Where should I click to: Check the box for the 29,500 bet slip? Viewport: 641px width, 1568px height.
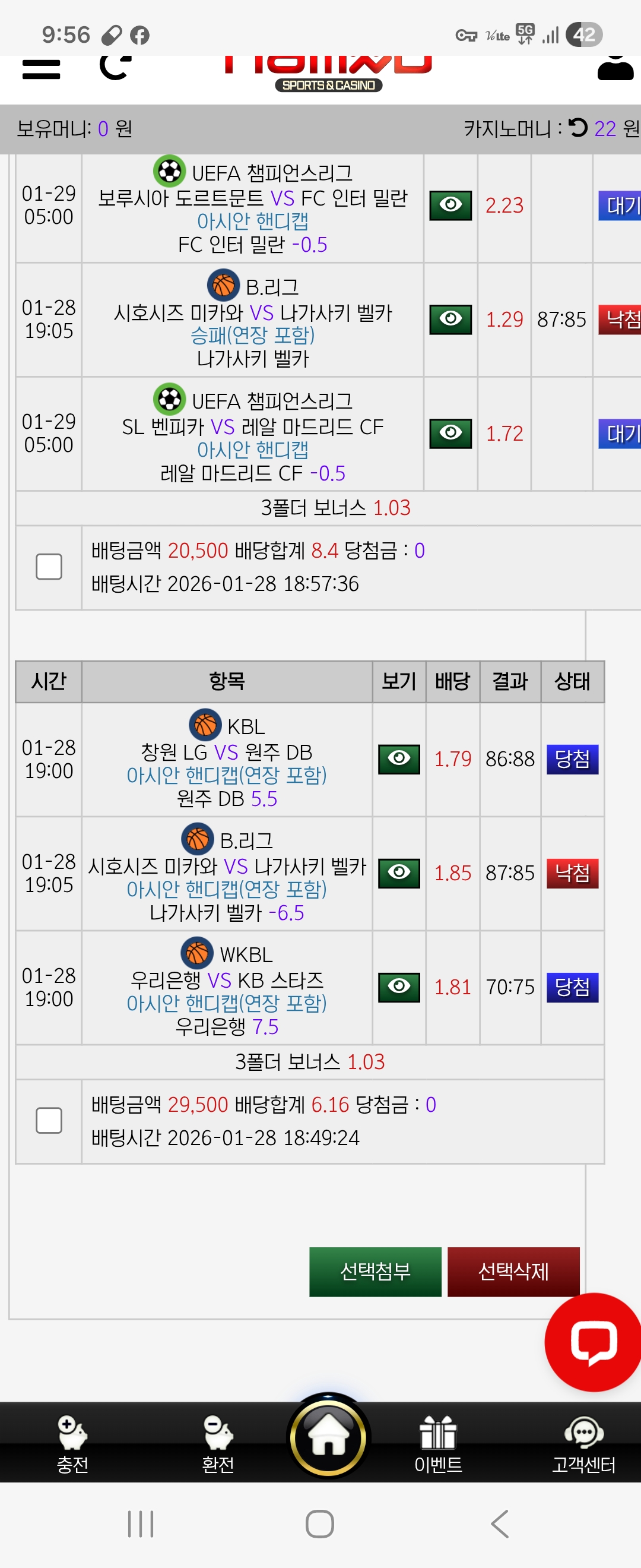(49, 1121)
